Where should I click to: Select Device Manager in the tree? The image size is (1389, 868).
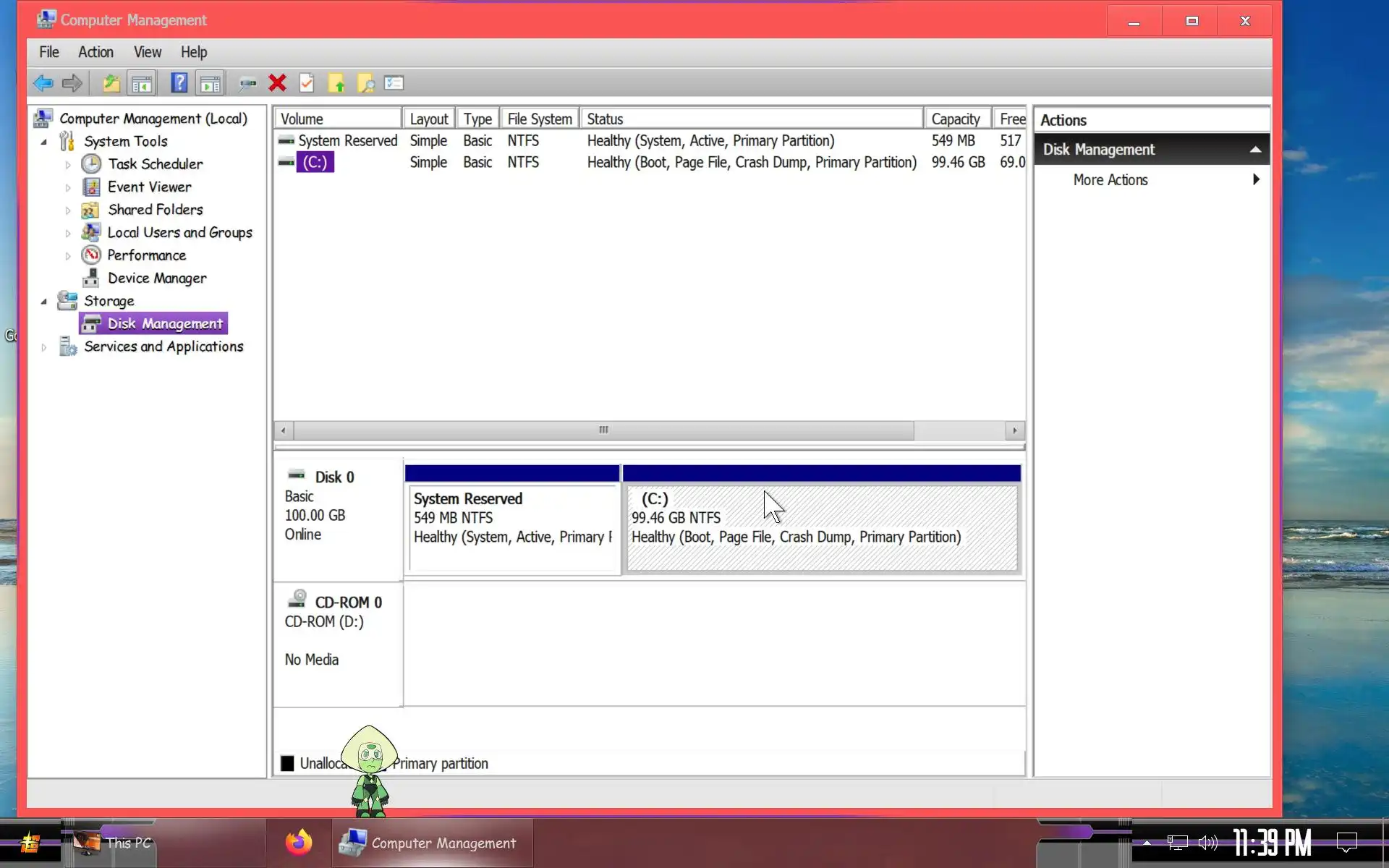[156, 278]
